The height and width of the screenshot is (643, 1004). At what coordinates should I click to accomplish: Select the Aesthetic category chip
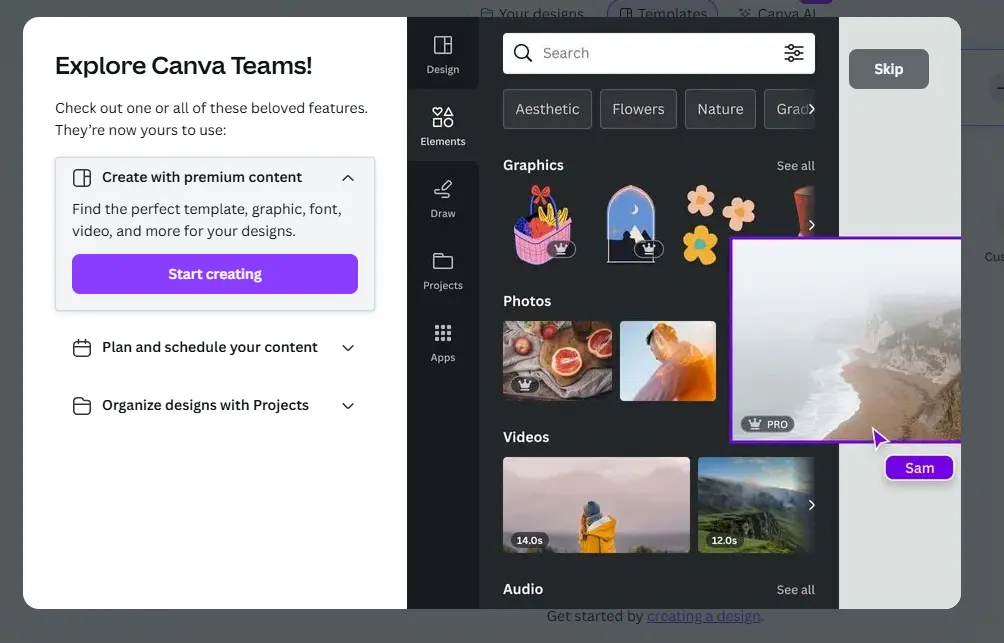tap(547, 109)
